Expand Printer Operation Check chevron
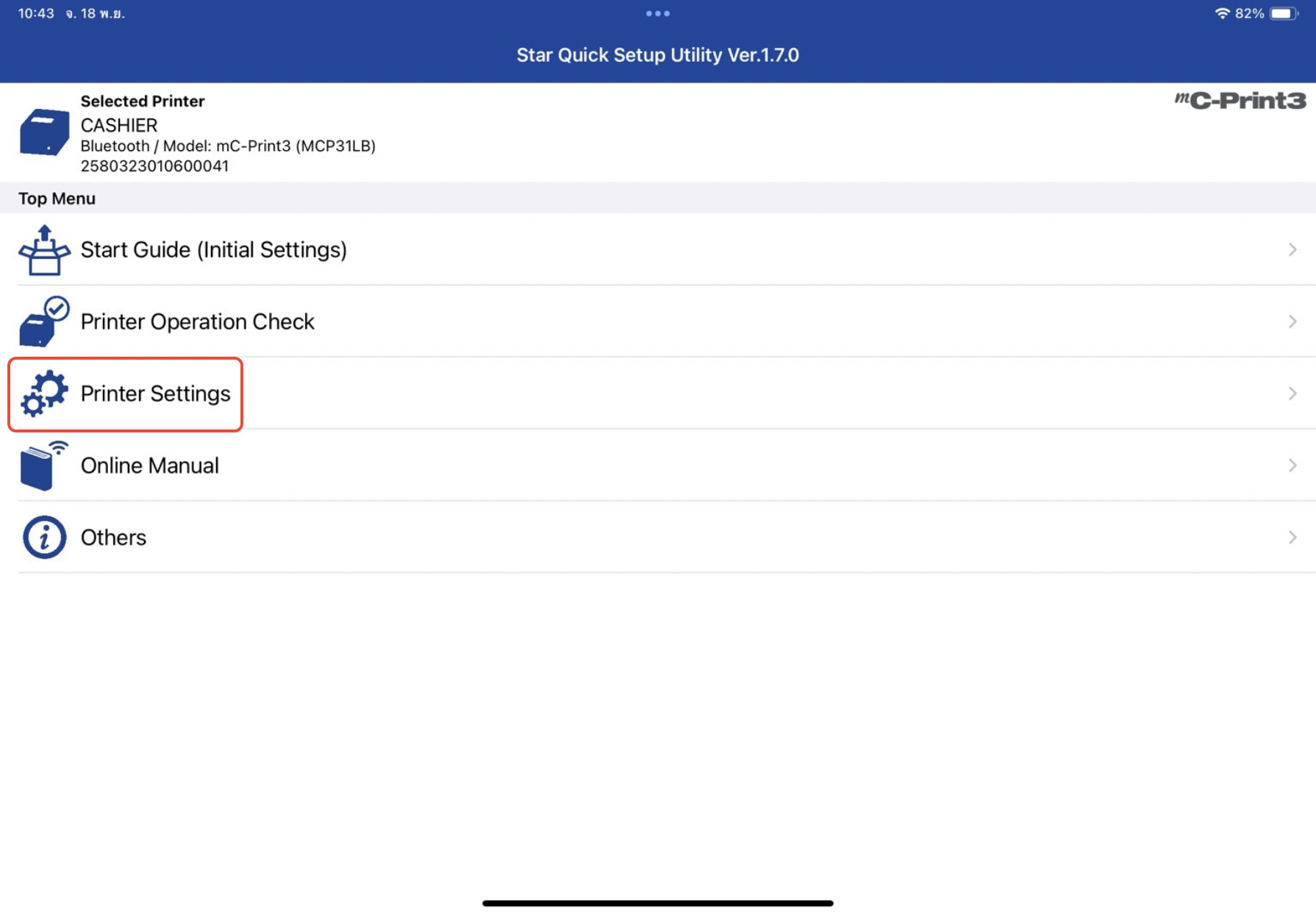This screenshot has width=1316, height=915. point(1292,321)
